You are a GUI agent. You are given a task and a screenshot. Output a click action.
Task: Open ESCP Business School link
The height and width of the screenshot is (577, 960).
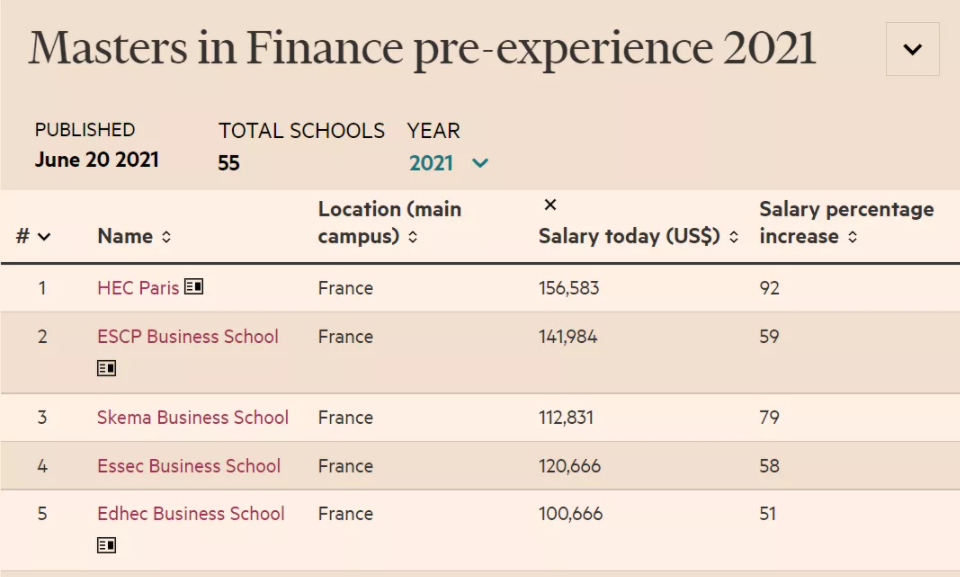[188, 337]
